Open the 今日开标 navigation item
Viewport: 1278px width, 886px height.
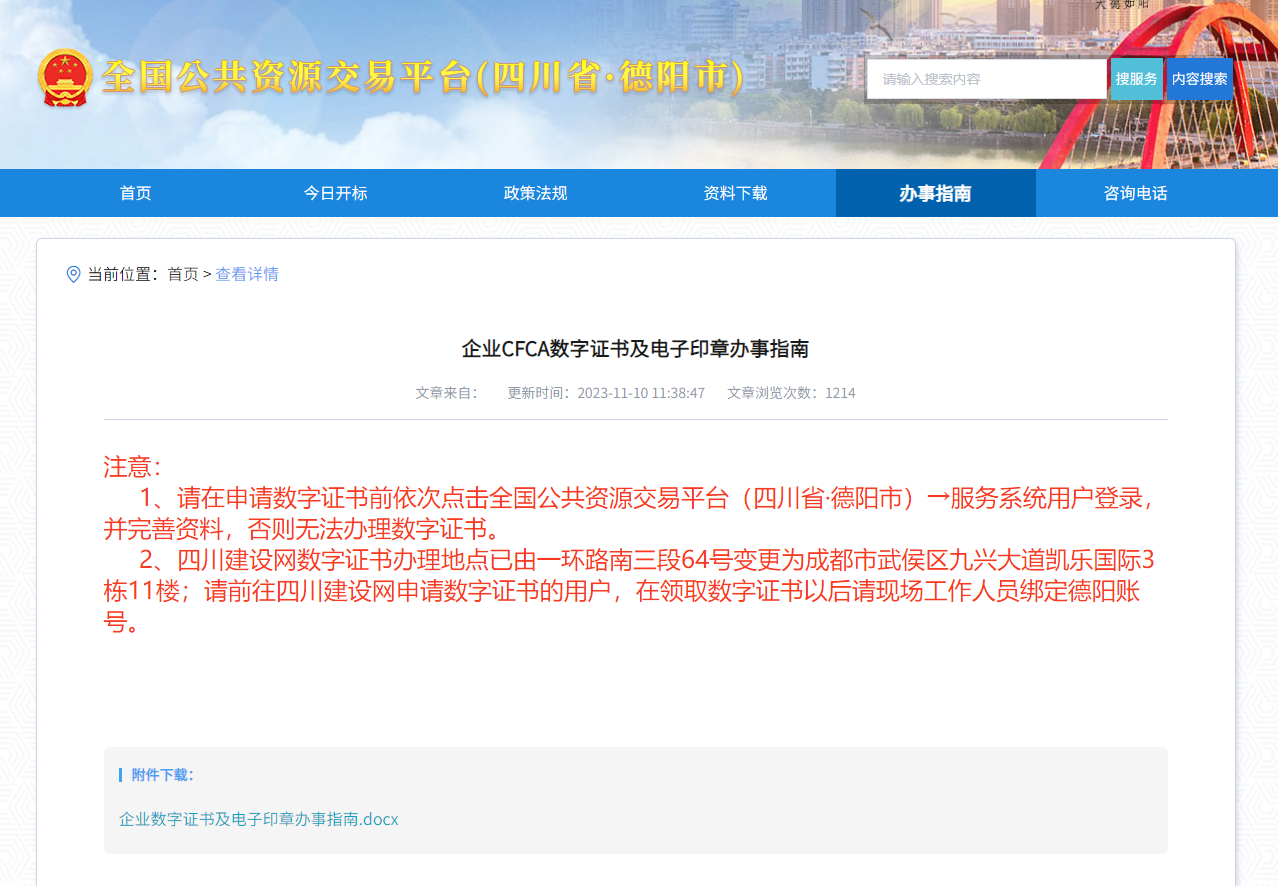coord(336,193)
